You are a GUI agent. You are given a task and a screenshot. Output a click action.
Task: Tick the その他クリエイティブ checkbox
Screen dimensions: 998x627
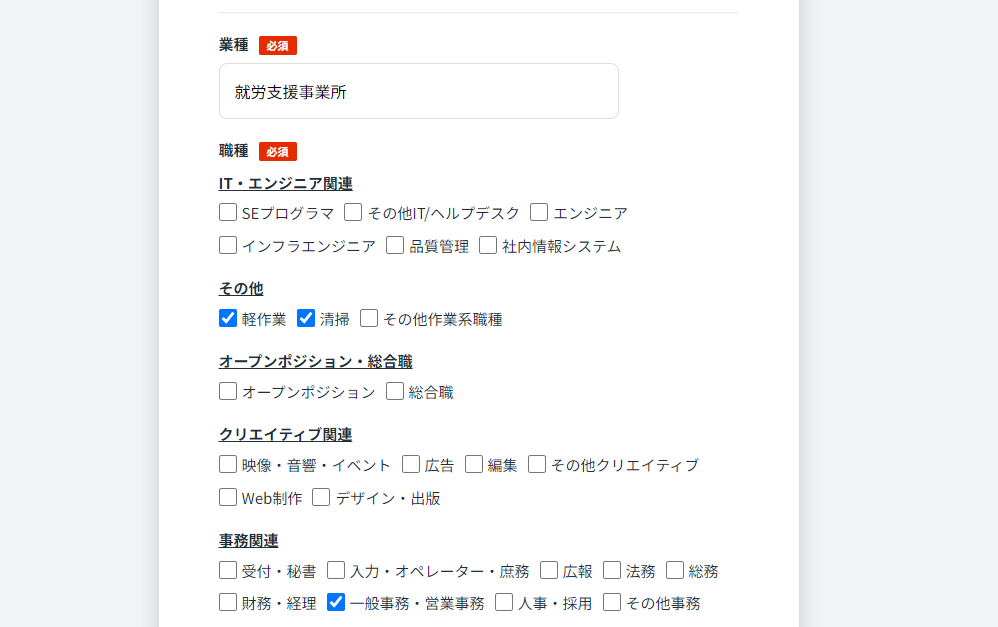(x=537, y=464)
